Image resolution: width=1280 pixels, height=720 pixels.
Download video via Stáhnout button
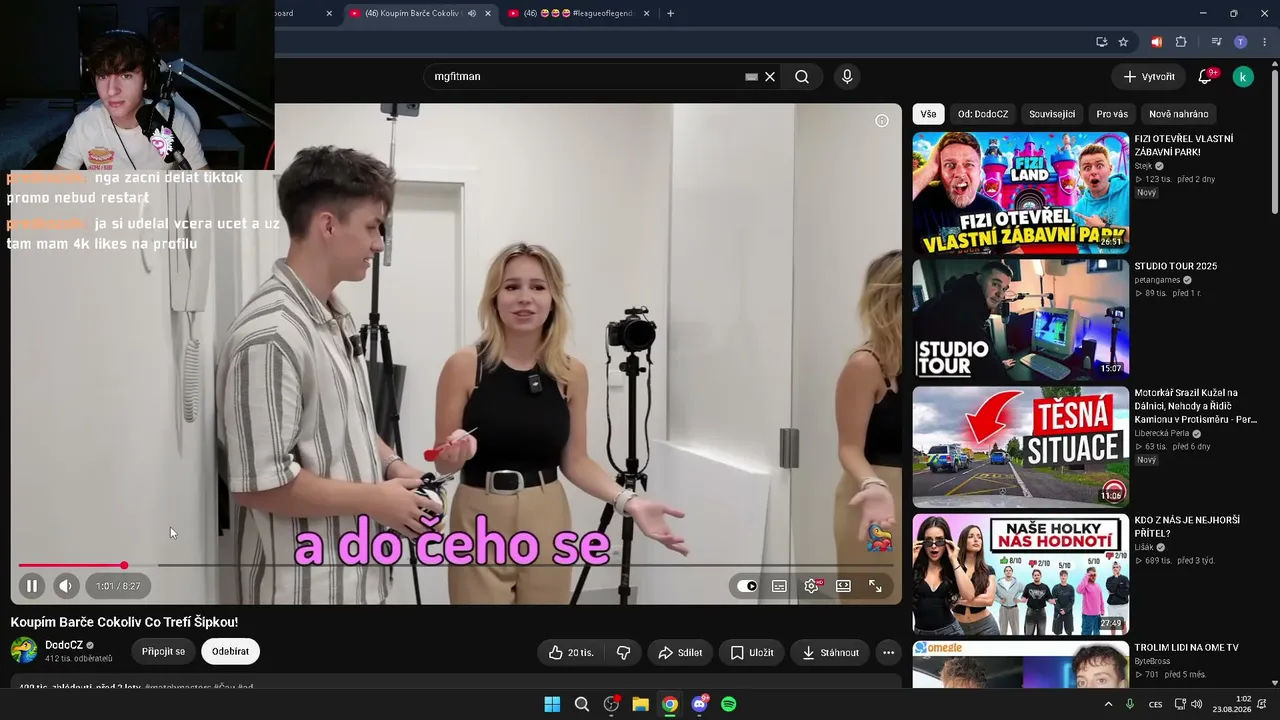[830, 653]
